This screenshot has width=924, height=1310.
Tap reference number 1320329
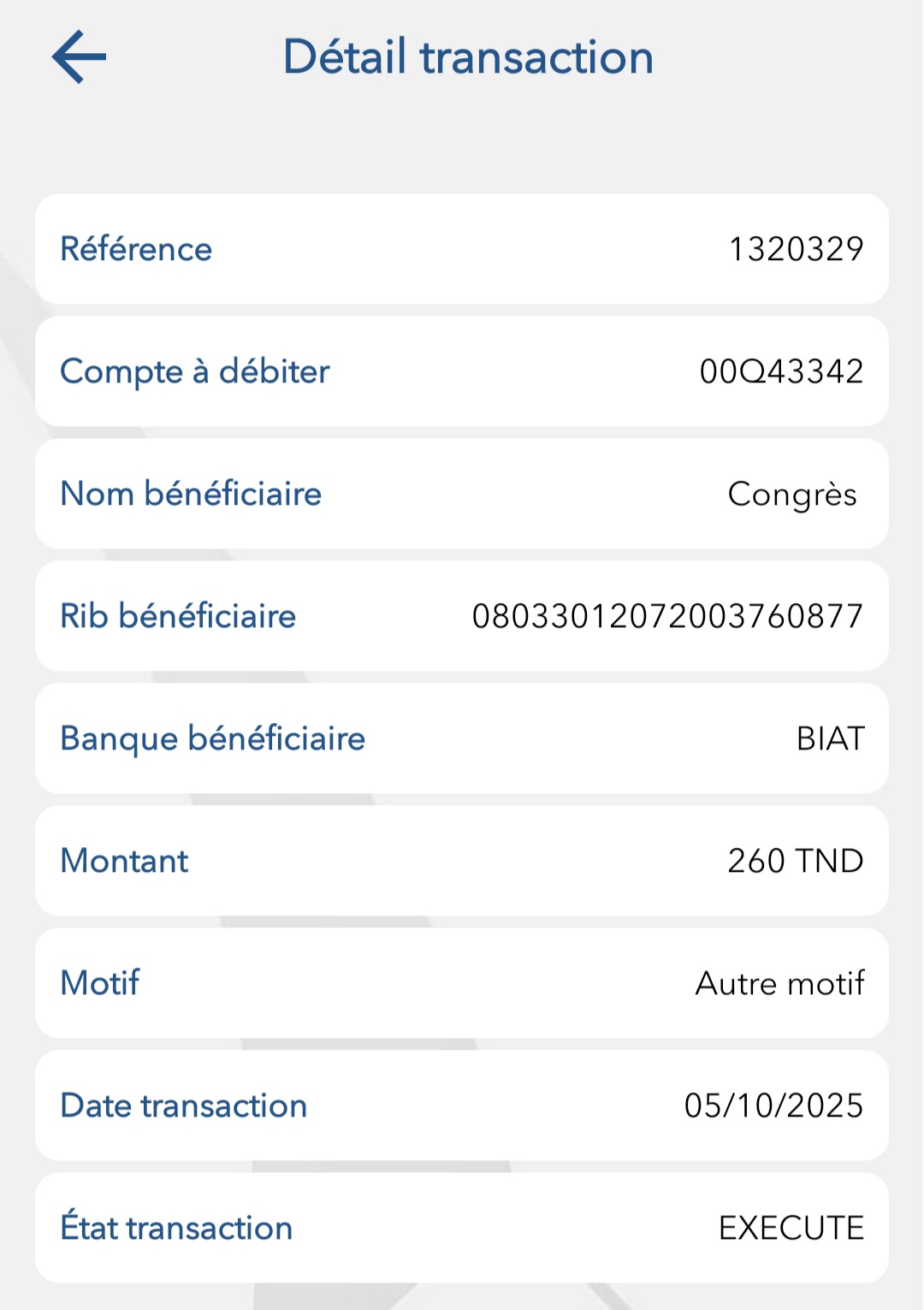pyautogui.click(x=796, y=249)
